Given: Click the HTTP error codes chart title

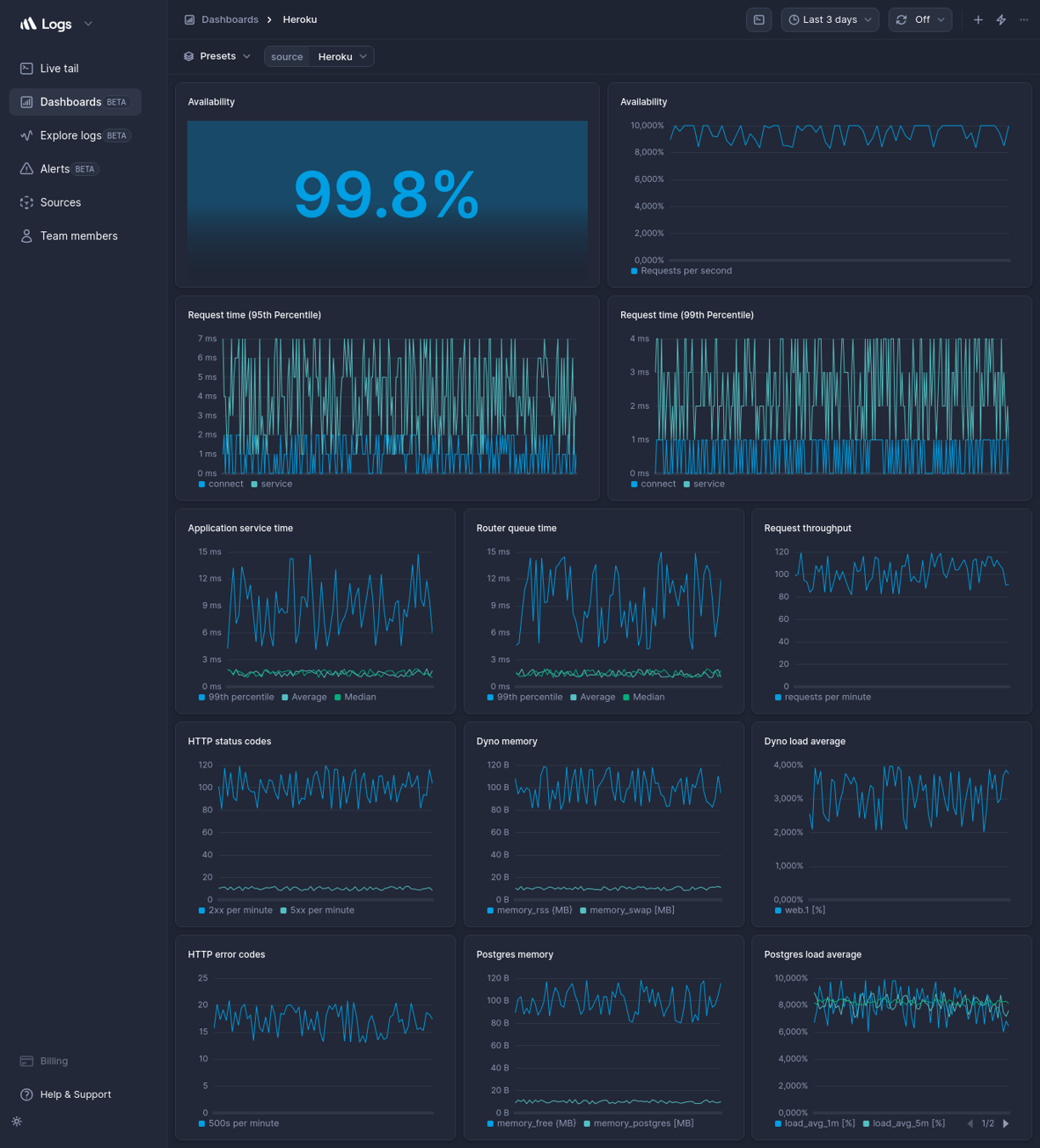Looking at the screenshot, I should (x=226, y=955).
